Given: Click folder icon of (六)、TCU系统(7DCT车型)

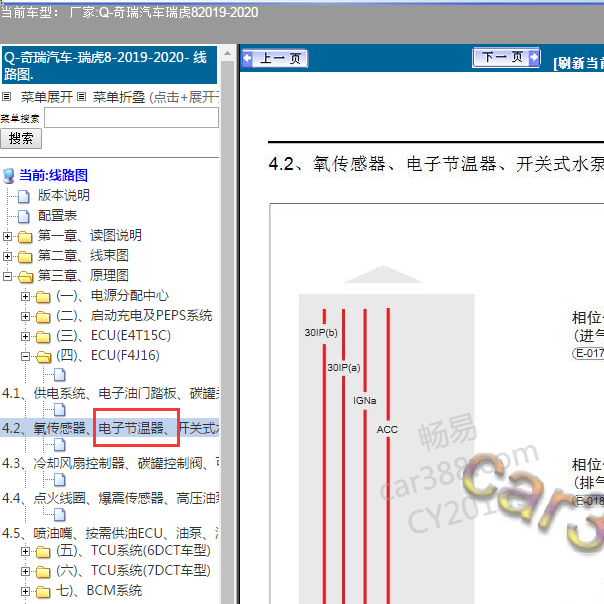Looking at the screenshot, I should (x=43, y=572).
